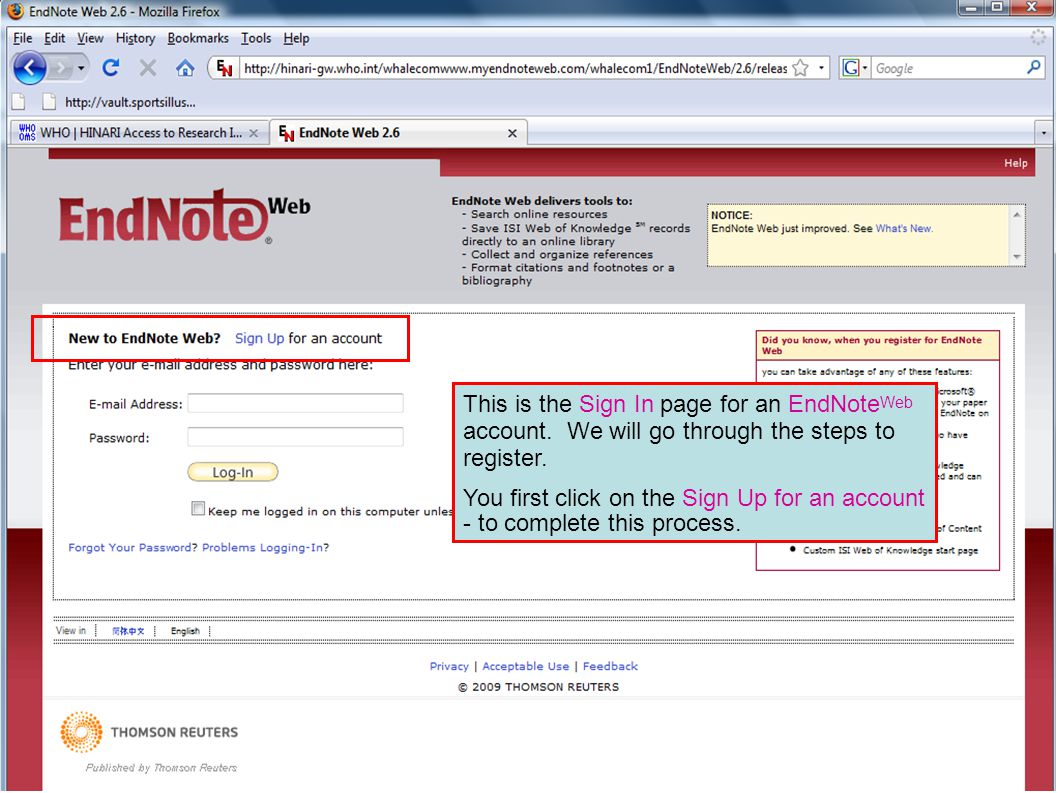The width and height of the screenshot is (1058, 793).
Task: Open the history dropdown beside the Forward button
Action: pyautogui.click(x=81, y=68)
